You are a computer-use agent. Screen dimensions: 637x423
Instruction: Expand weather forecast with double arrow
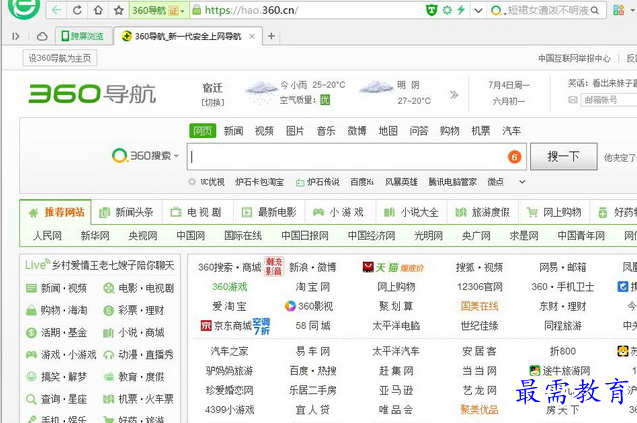pyautogui.click(x=454, y=95)
